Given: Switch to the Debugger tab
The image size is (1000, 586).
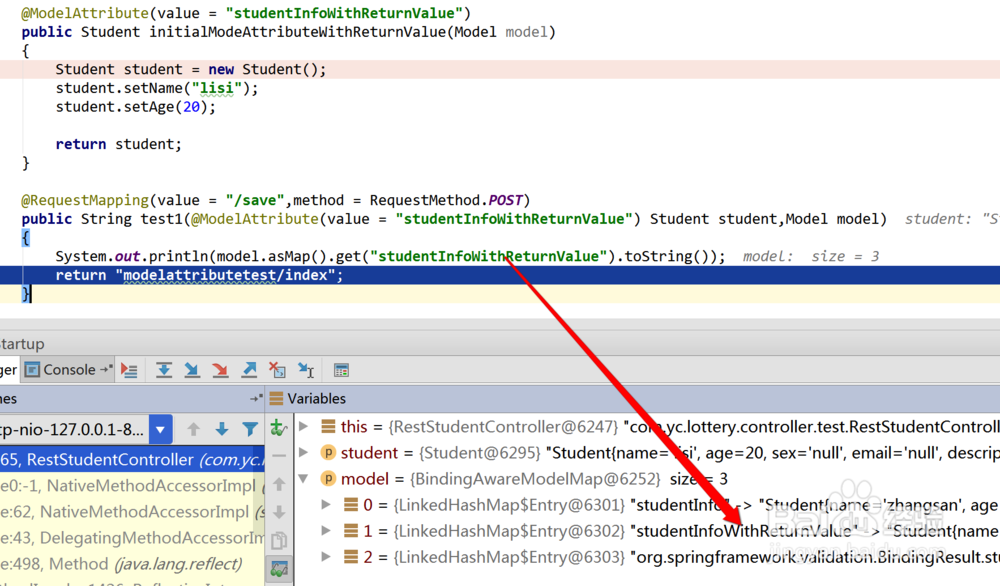Looking at the screenshot, I should [x=9, y=370].
